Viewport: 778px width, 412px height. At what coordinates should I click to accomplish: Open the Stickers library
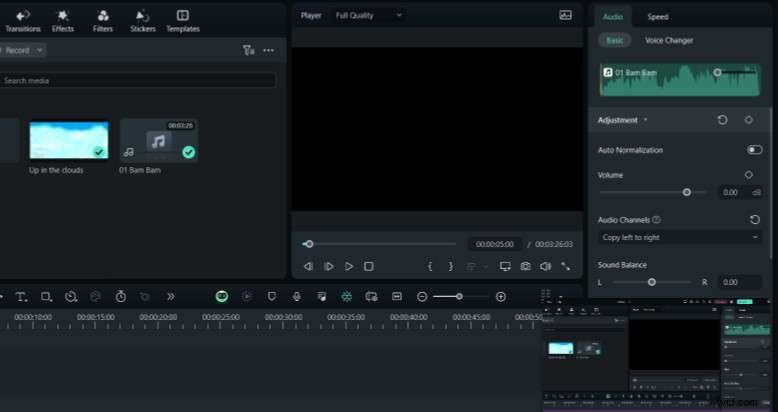pos(143,20)
